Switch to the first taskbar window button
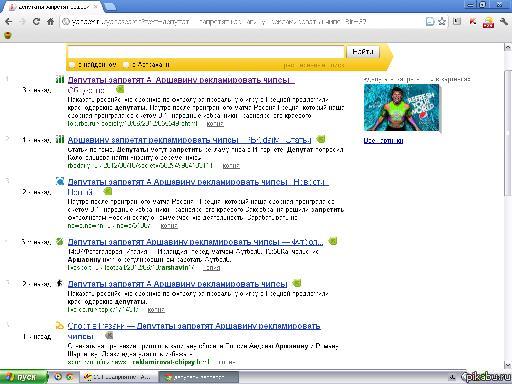The width and height of the screenshot is (512, 384). coord(118,377)
